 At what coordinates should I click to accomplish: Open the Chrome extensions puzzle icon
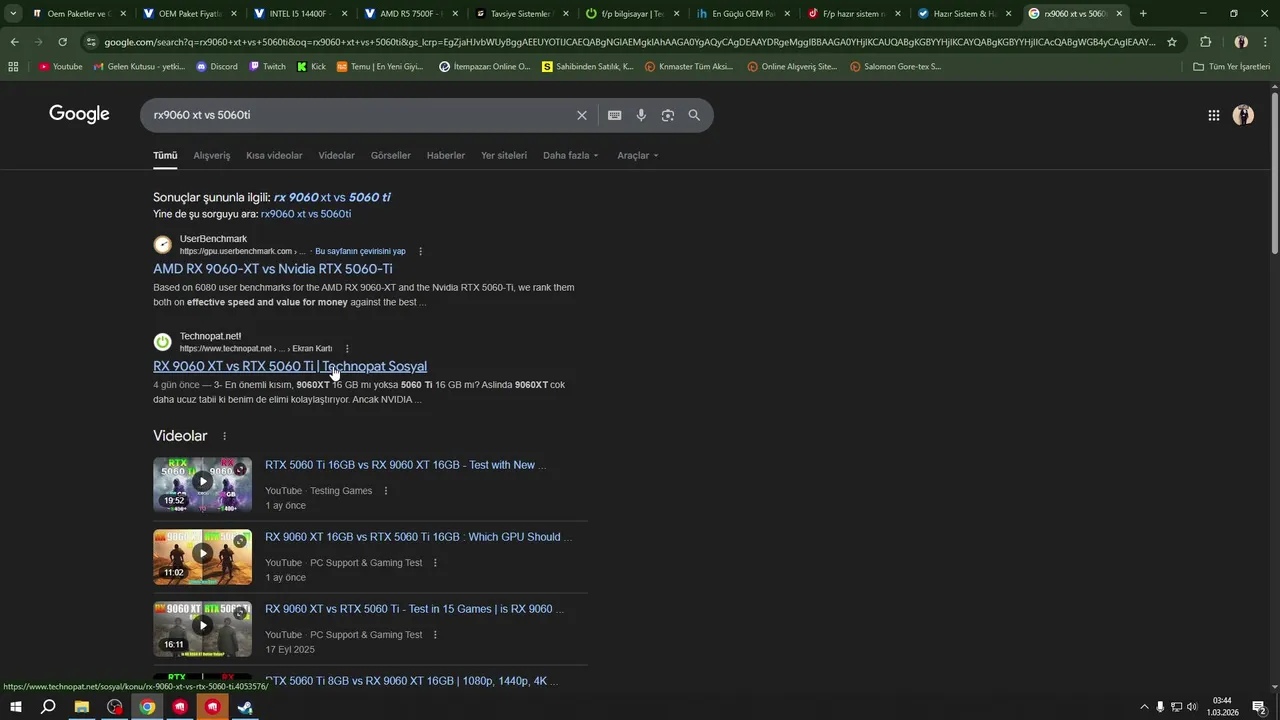click(x=1205, y=42)
